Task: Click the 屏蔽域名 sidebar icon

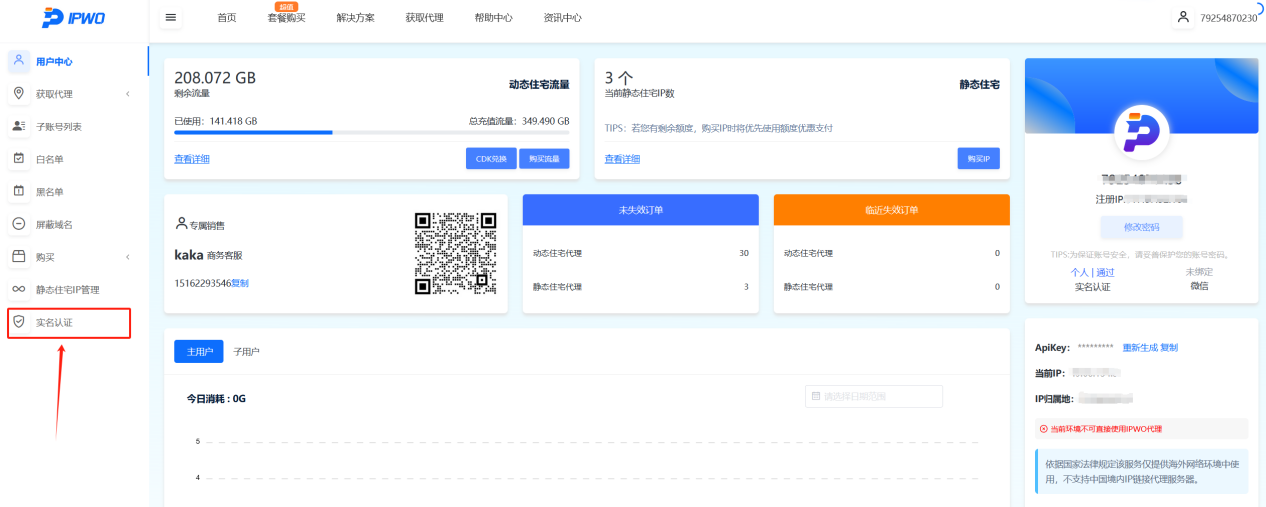Action: 18,224
